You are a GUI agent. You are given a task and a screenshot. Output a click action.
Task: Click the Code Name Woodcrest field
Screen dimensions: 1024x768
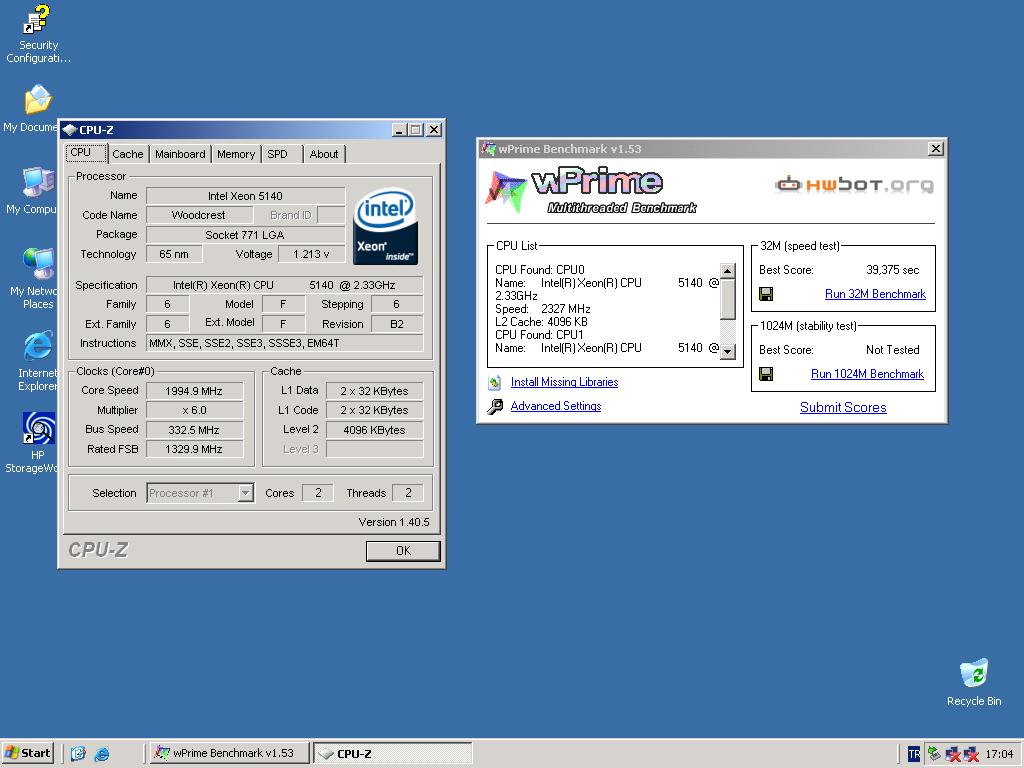click(x=199, y=215)
